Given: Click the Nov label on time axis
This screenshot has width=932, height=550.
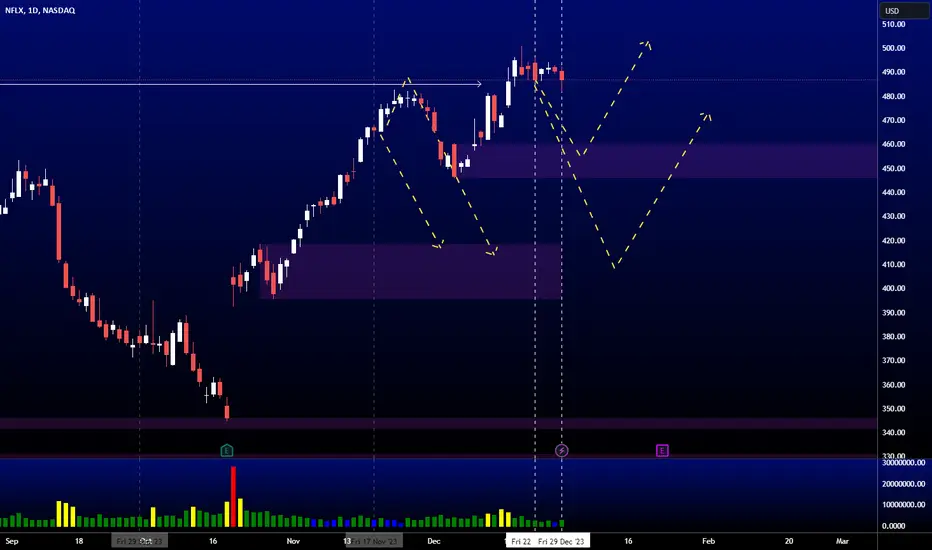Looking at the screenshot, I should click(x=293, y=541).
